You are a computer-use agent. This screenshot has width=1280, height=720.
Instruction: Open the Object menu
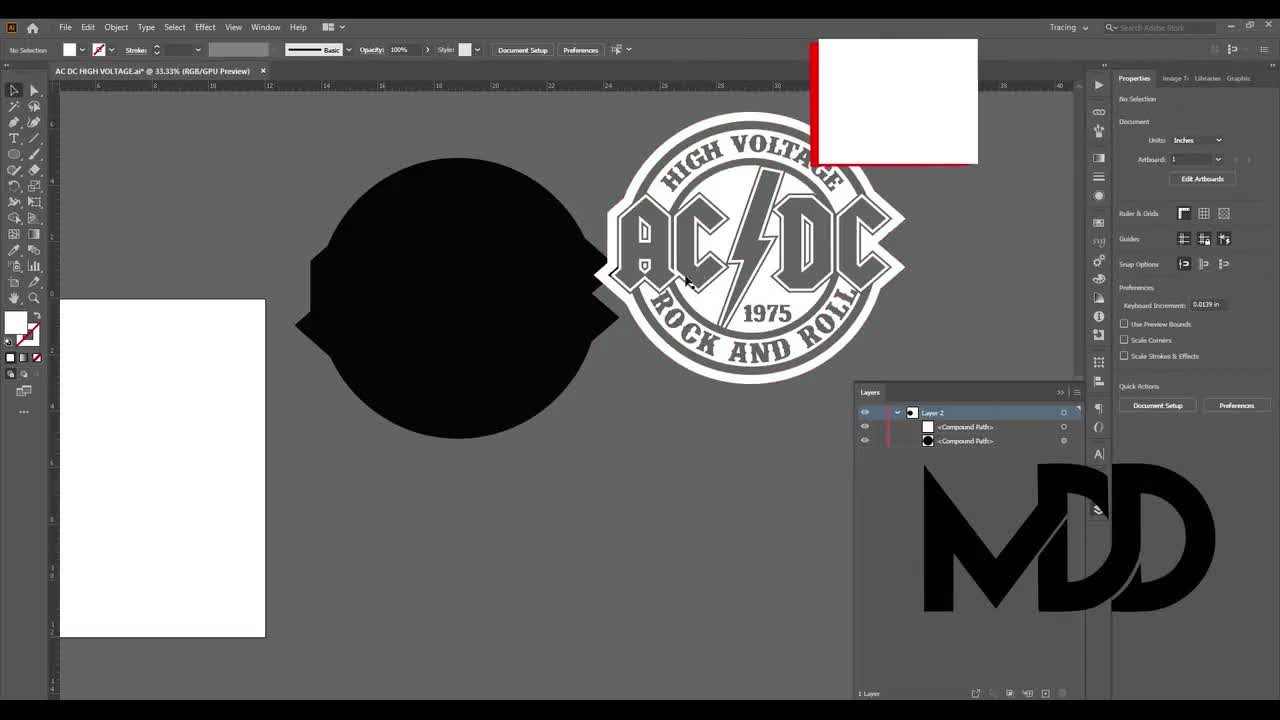[x=116, y=27]
